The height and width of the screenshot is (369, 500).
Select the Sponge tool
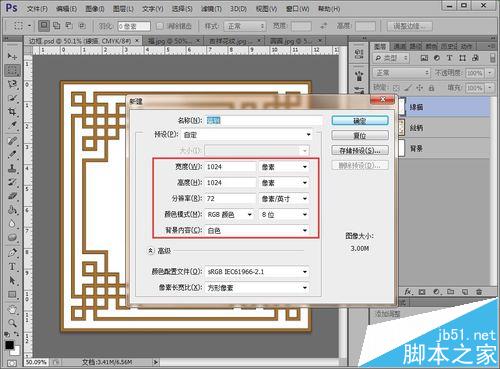(x=12, y=238)
